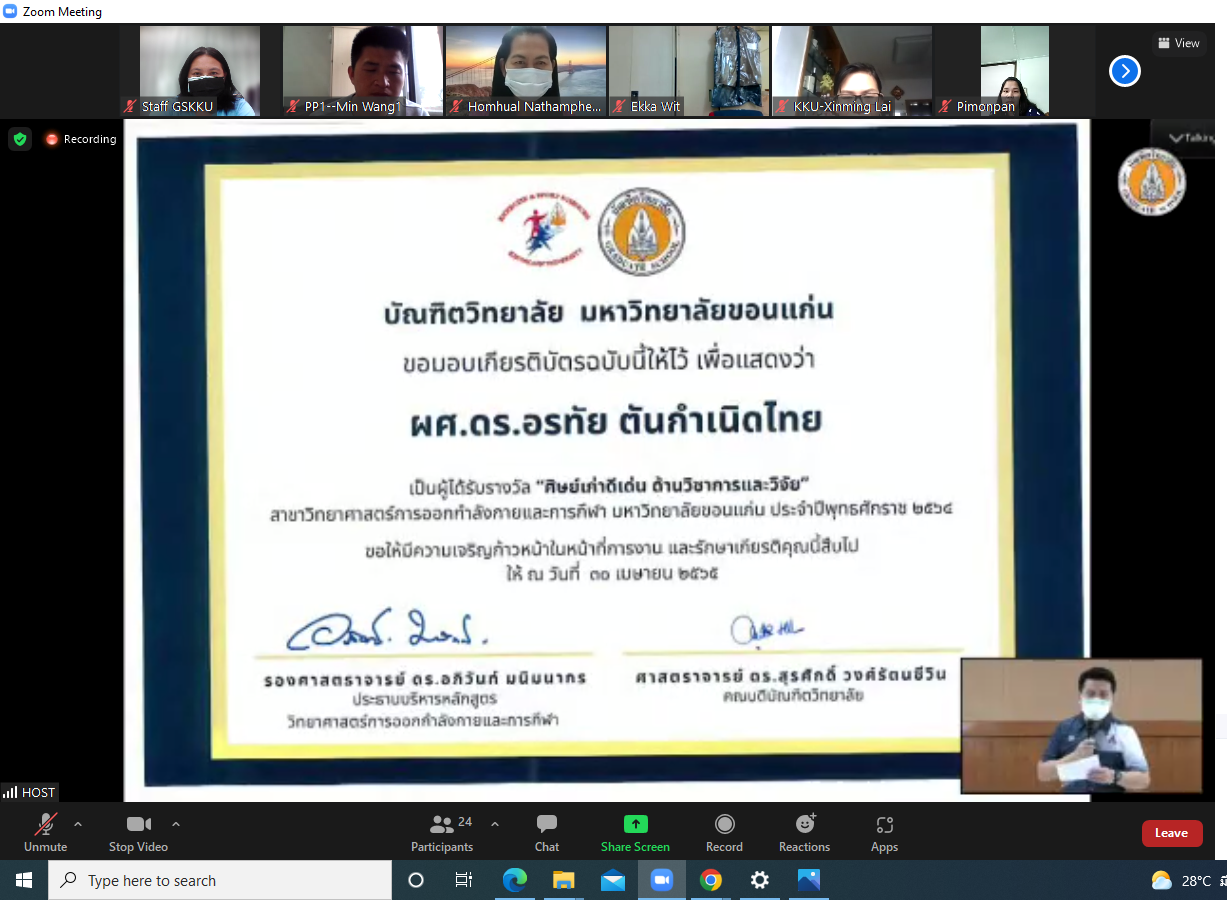Click the Windows search box
Viewport: 1227px width, 900px height.
point(220,880)
